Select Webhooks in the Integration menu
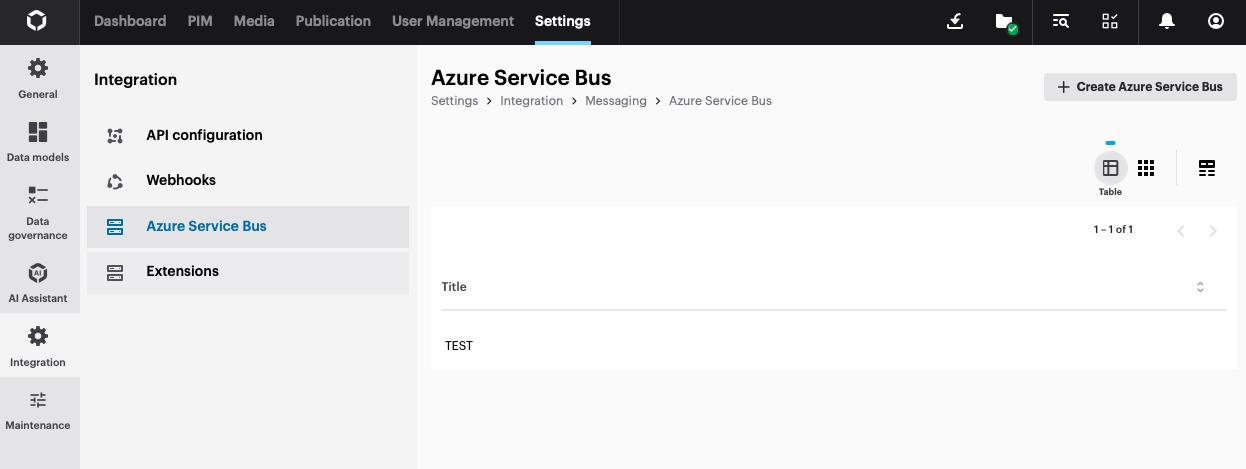 [181, 181]
